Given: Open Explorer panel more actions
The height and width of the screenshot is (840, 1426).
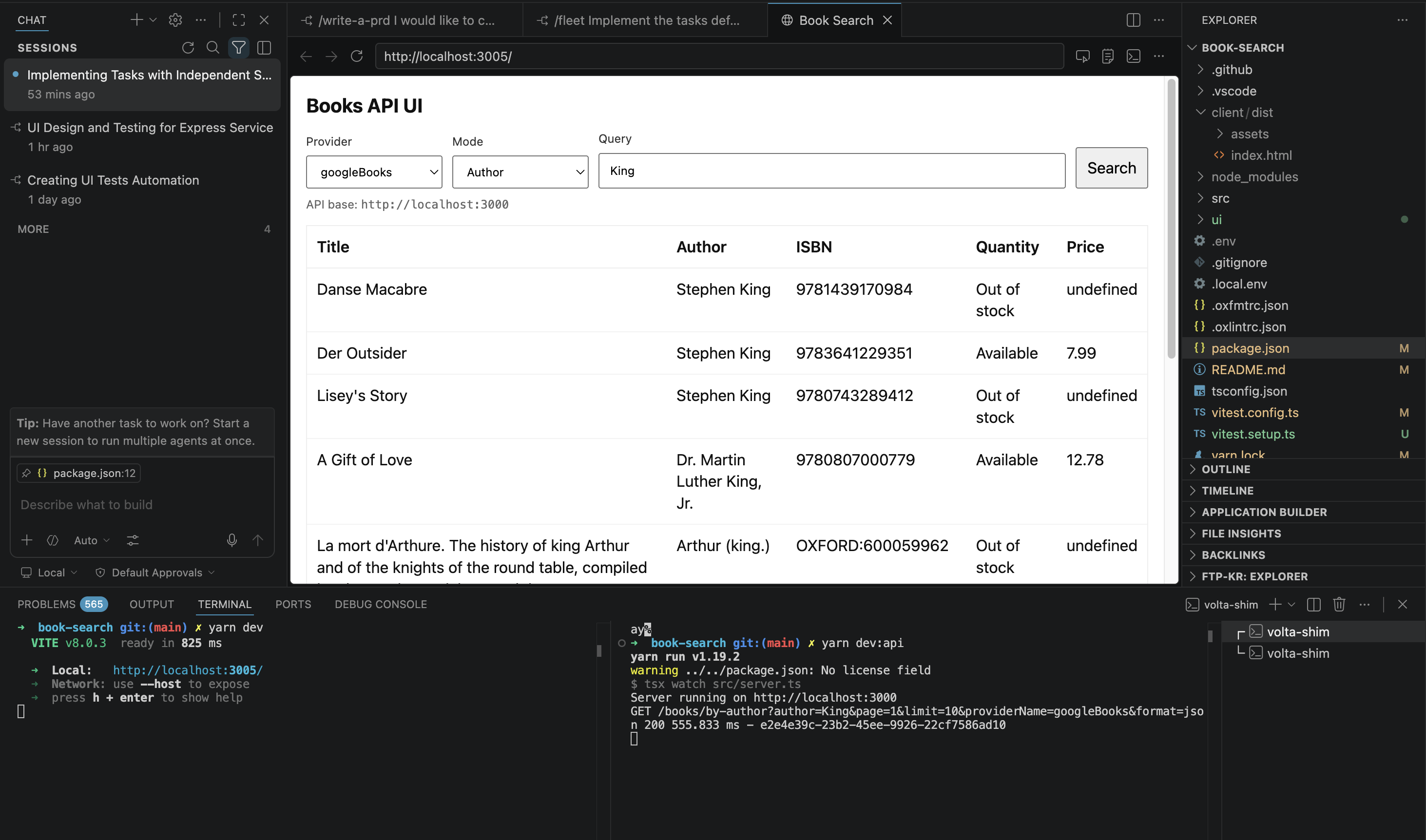Looking at the screenshot, I should click(1402, 20).
